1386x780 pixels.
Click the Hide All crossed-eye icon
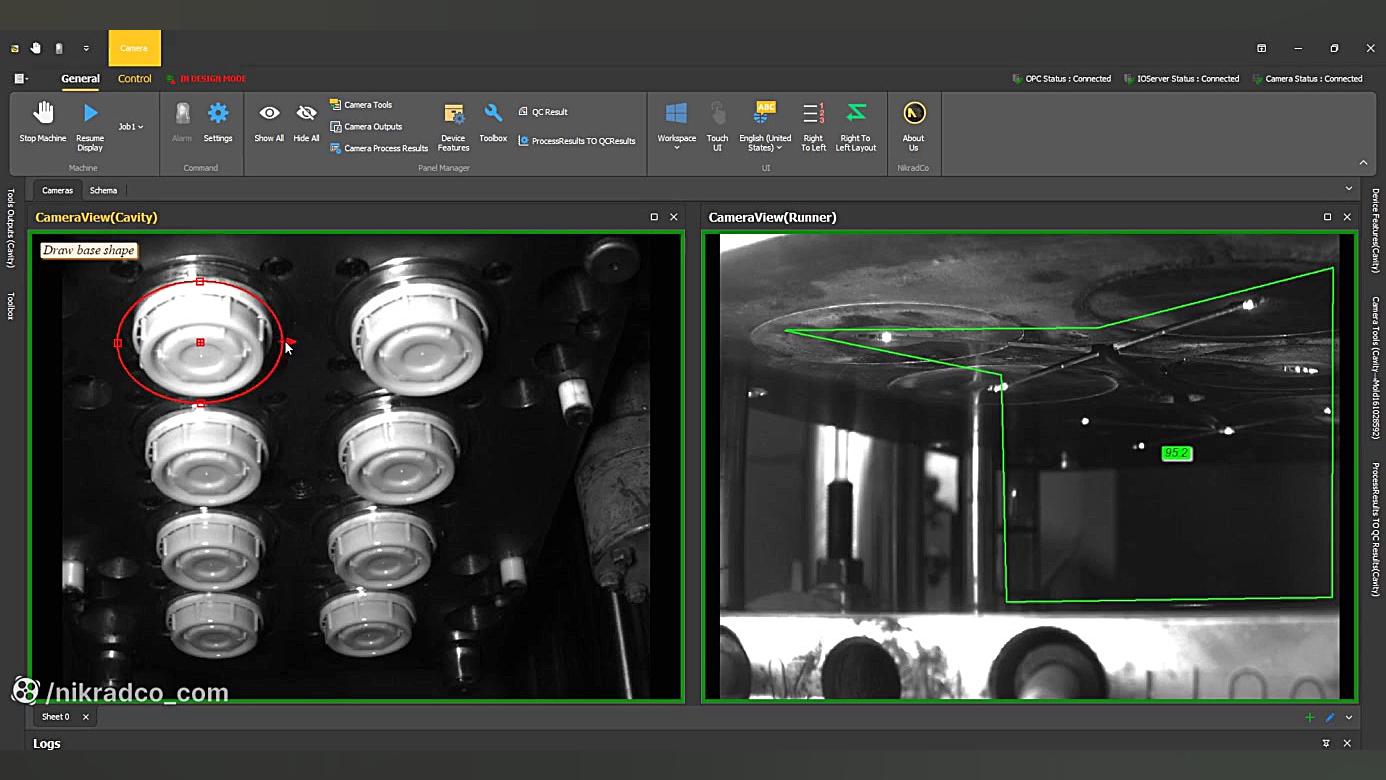pos(306,113)
